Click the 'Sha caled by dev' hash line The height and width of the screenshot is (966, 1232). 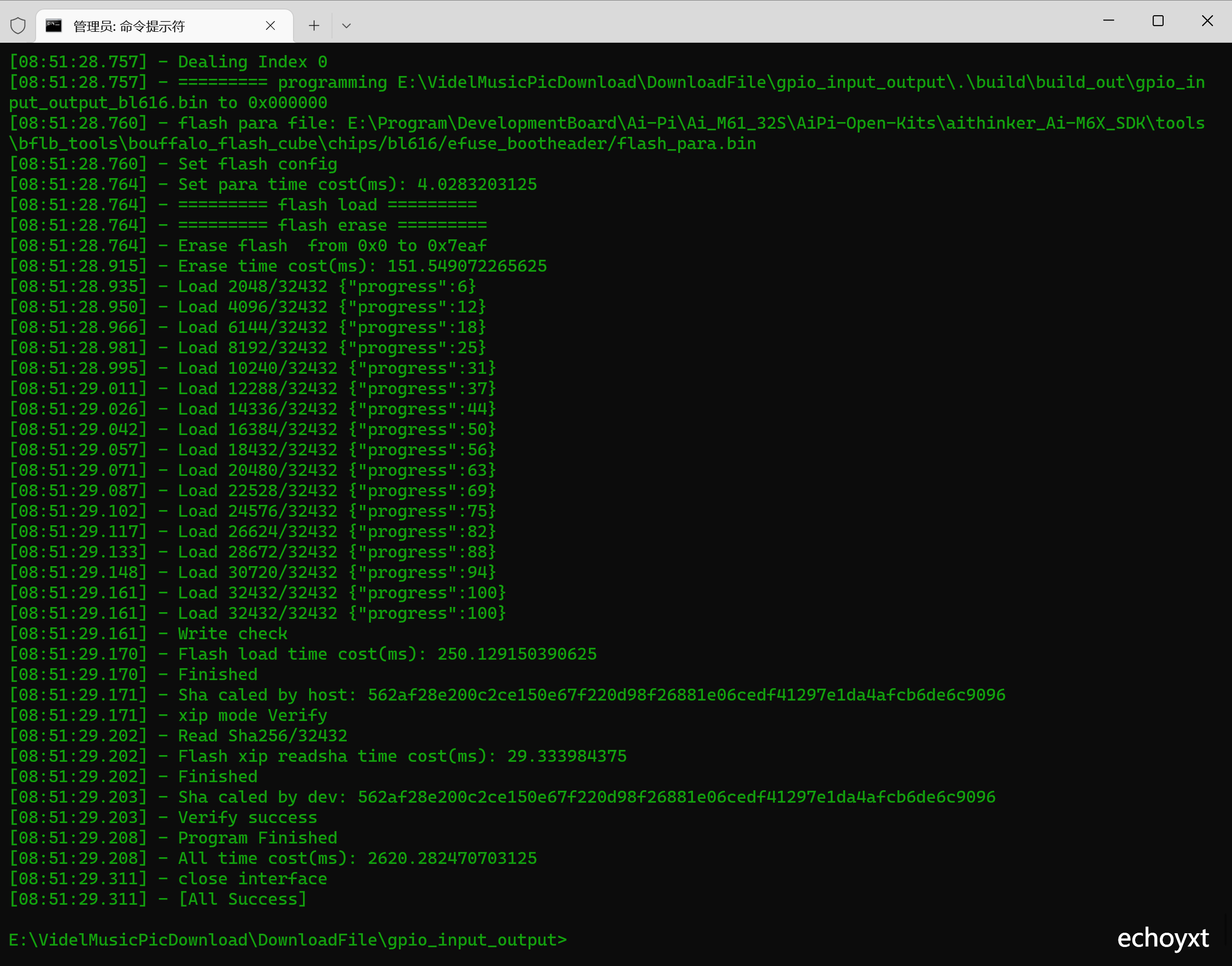502,796
